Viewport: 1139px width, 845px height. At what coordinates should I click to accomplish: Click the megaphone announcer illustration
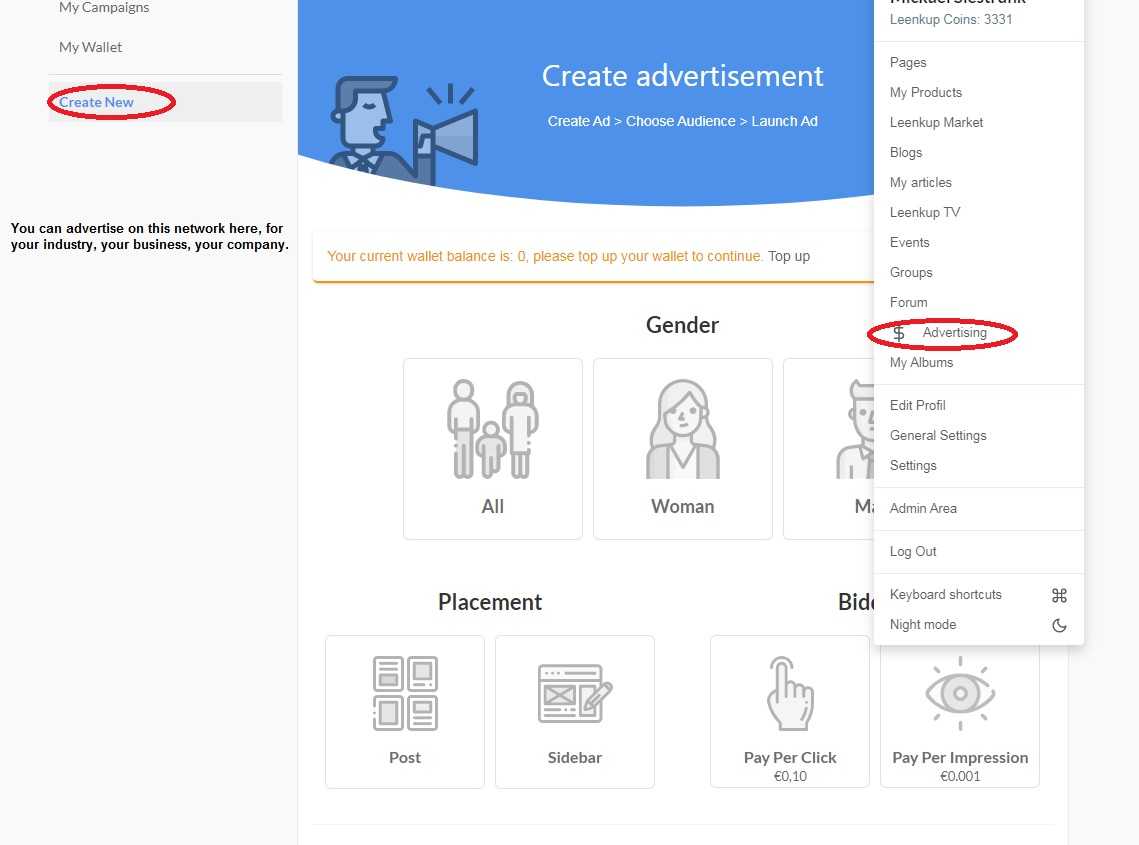click(404, 129)
